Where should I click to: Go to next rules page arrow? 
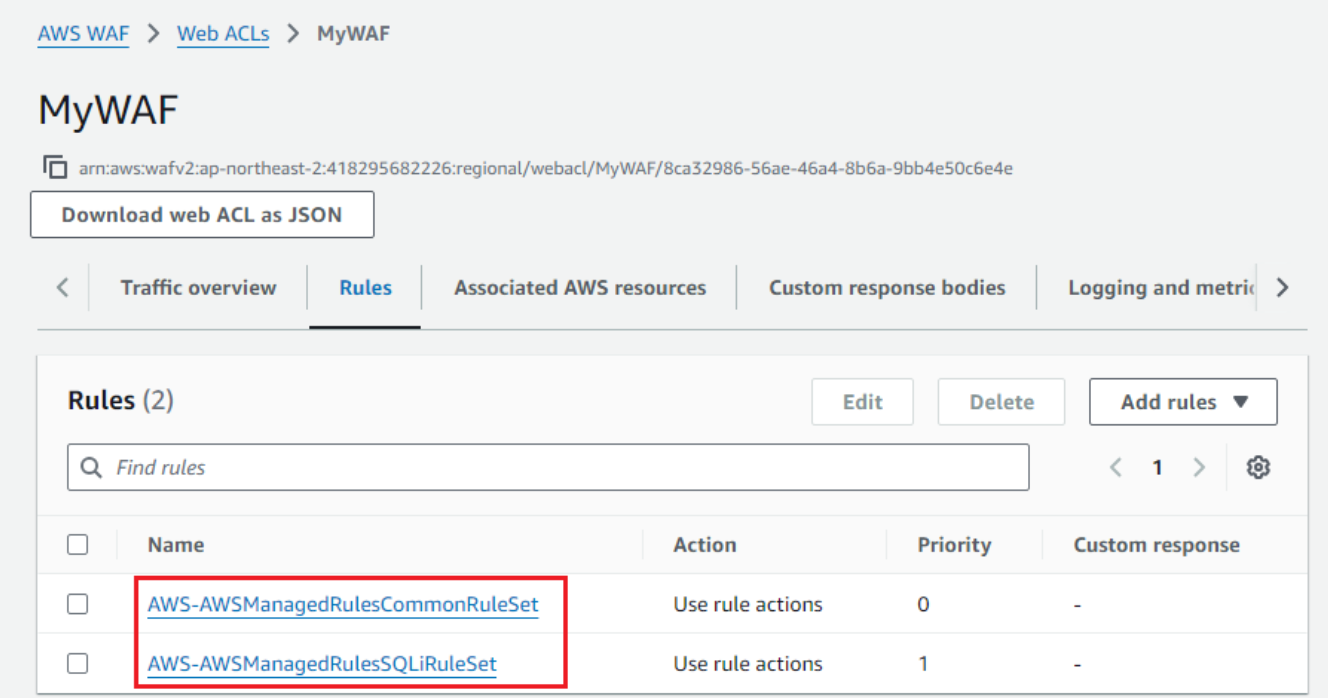coord(1199,467)
